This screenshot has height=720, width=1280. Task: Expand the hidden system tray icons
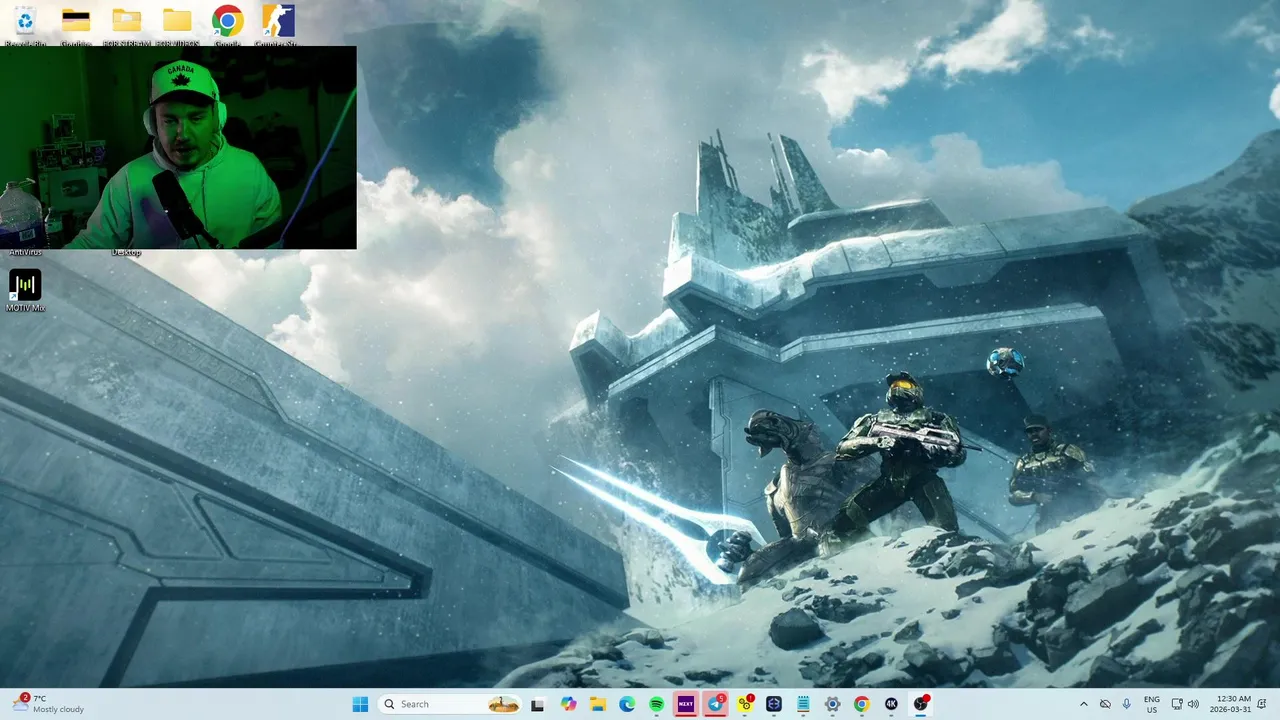[x=1083, y=704]
